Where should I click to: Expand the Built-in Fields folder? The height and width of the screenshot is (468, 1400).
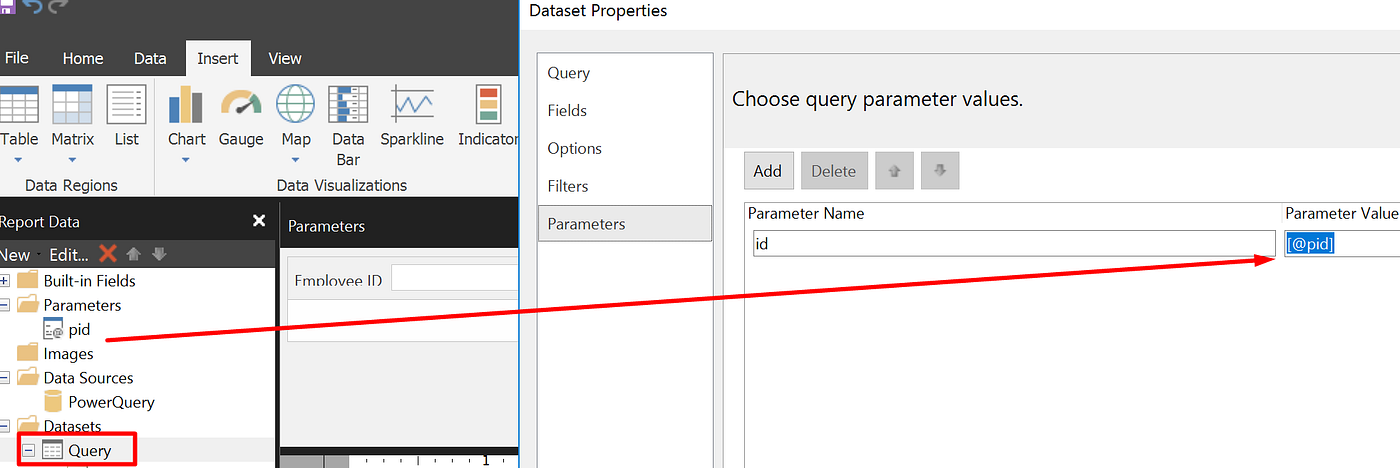(4, 281)
